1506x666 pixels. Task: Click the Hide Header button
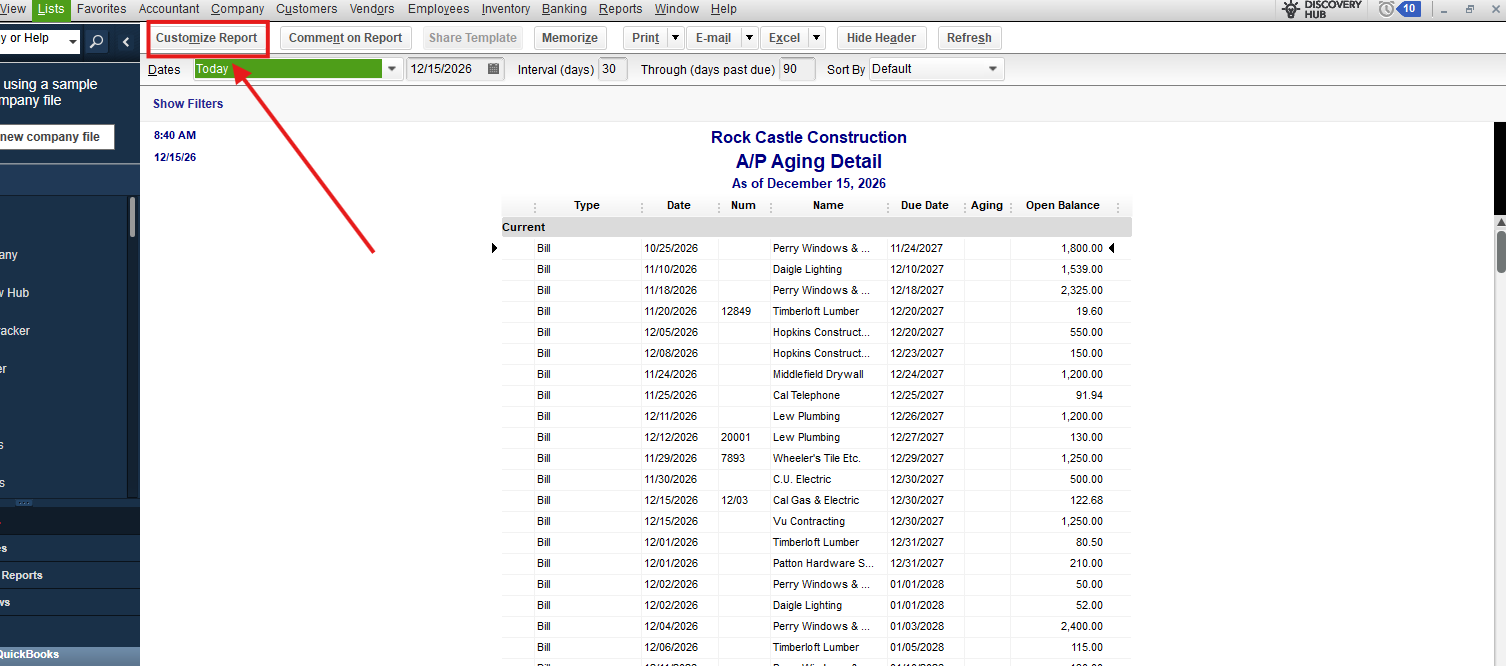[882, 38]
